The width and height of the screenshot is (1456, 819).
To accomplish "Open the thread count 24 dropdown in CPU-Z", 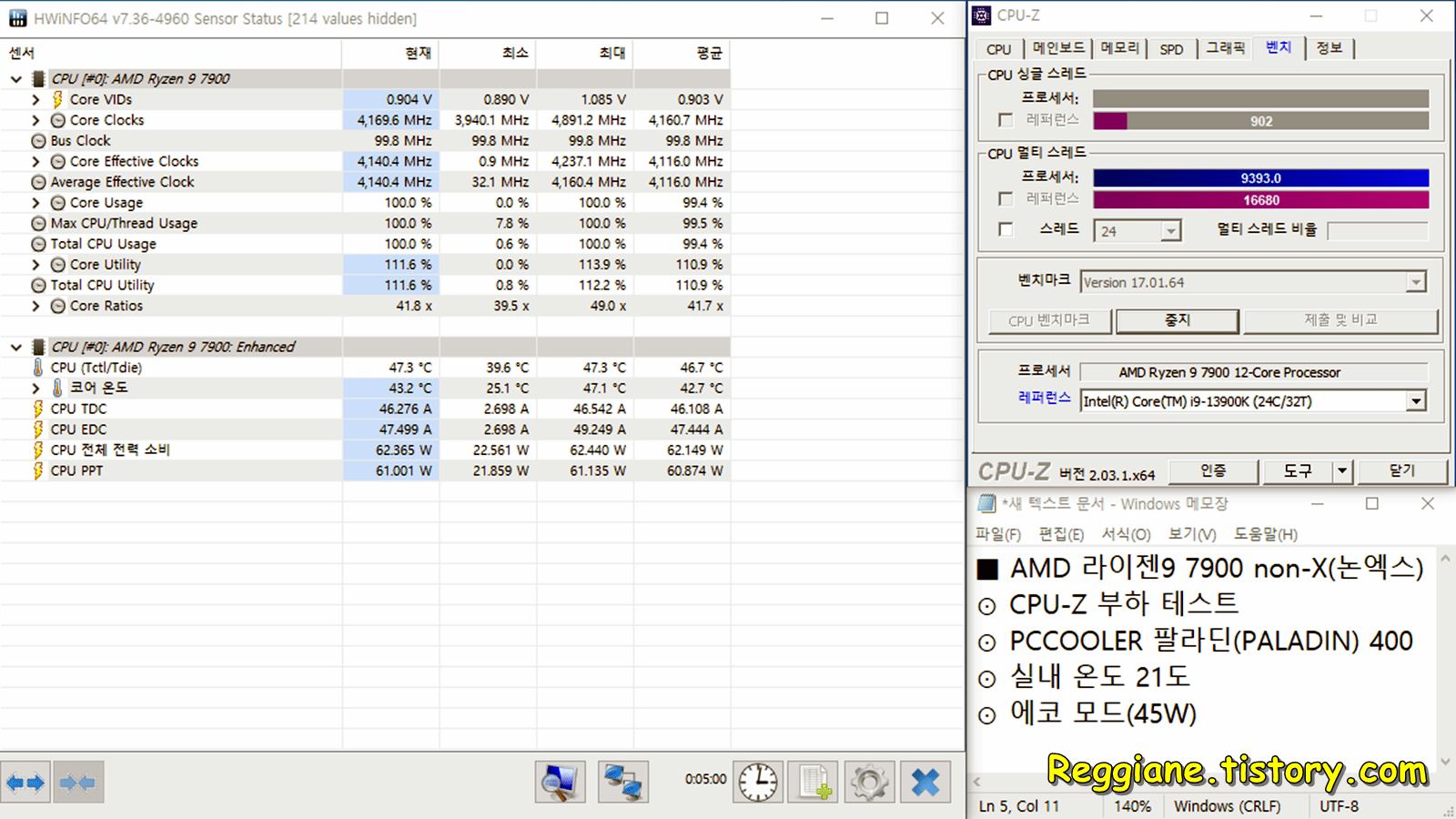I will 1171,231.
